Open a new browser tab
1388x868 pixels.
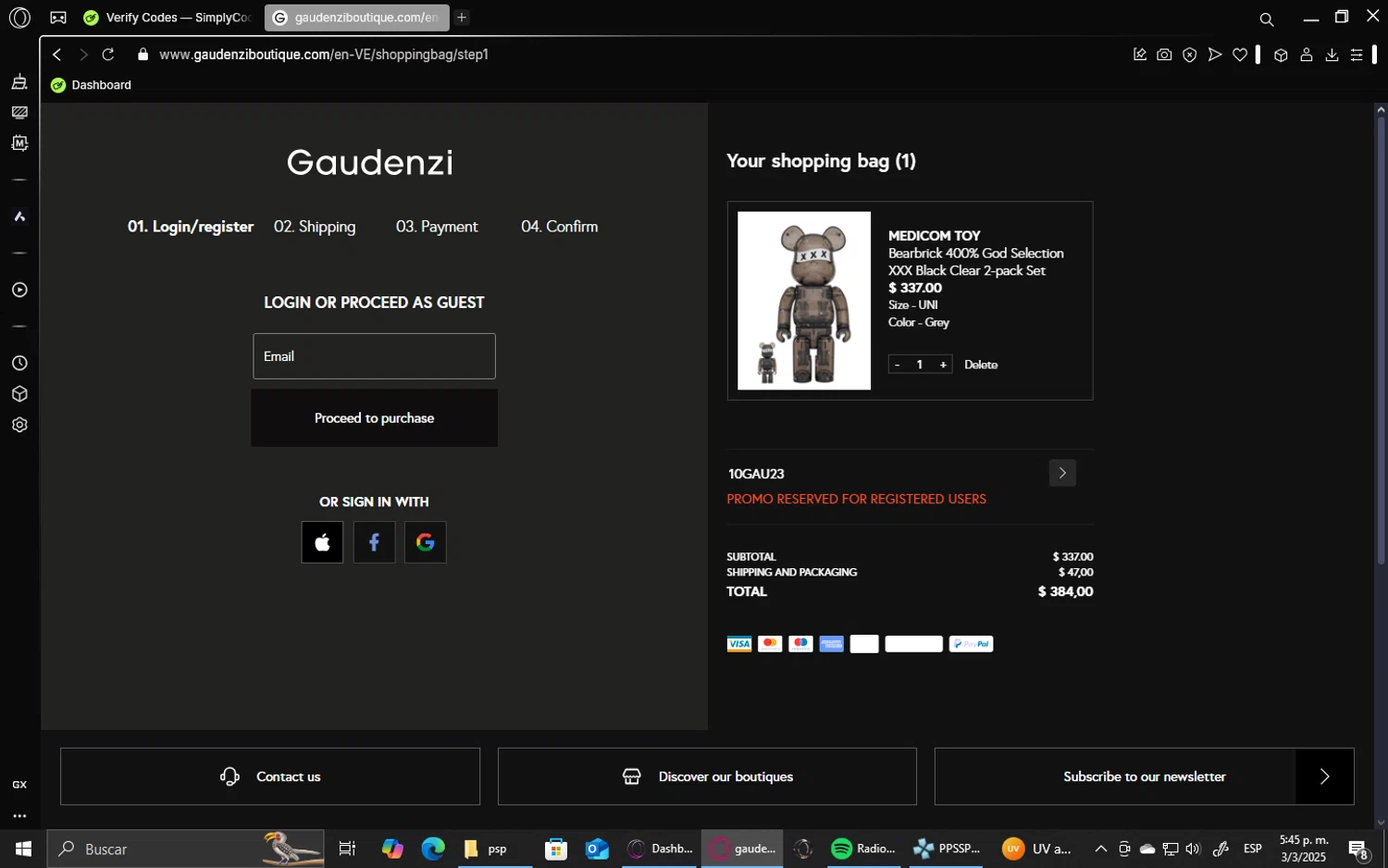coord(462,18)
